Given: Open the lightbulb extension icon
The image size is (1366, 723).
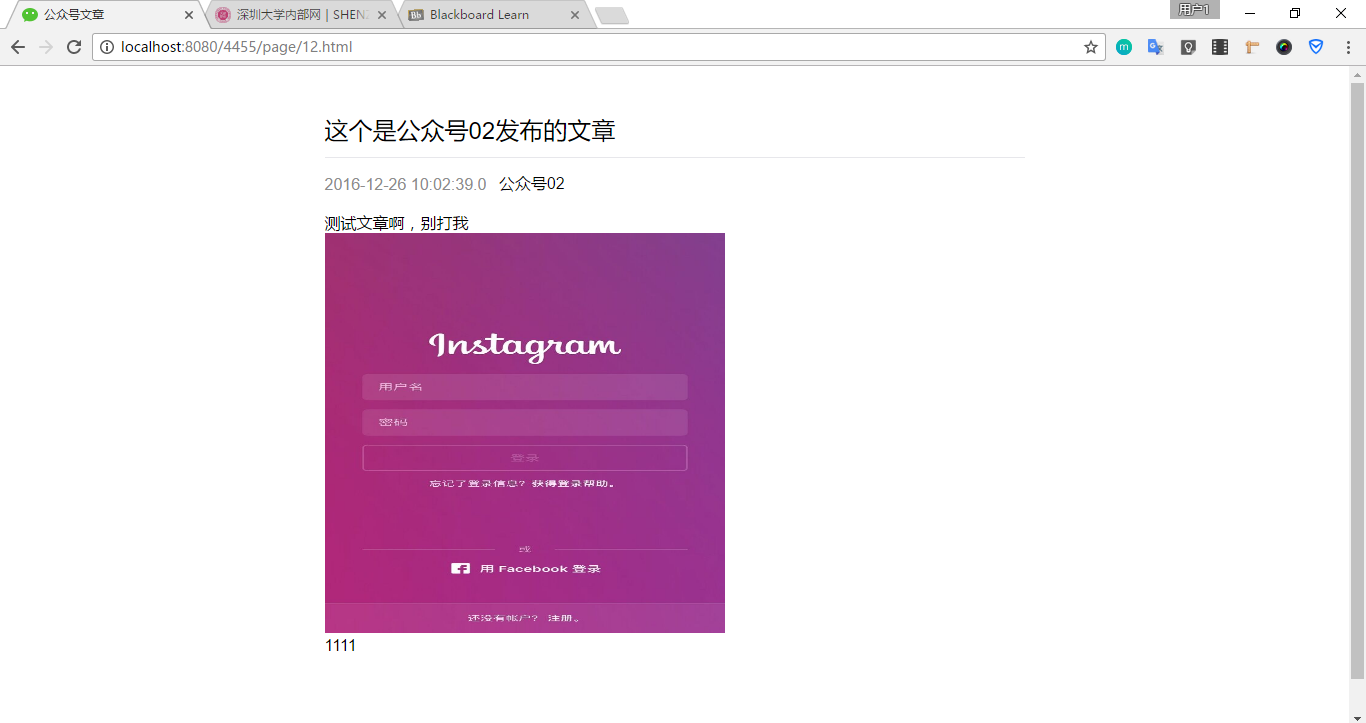Looking at the screenshot, I should pos(1188,47).
